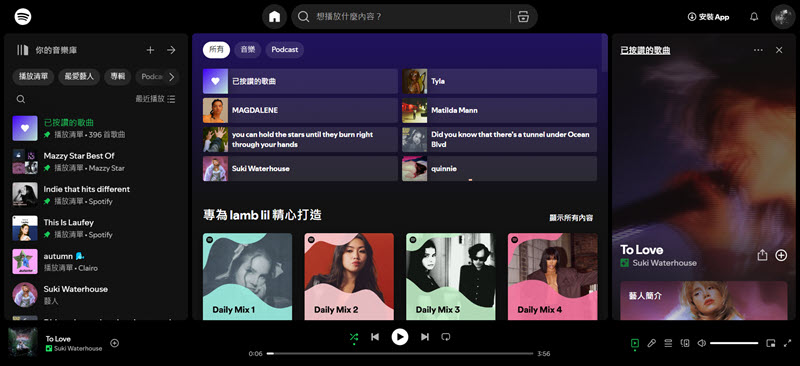This screenshot has height=366, width=800.
Task: Skip to next track
Action: click(x=424, y=337)
